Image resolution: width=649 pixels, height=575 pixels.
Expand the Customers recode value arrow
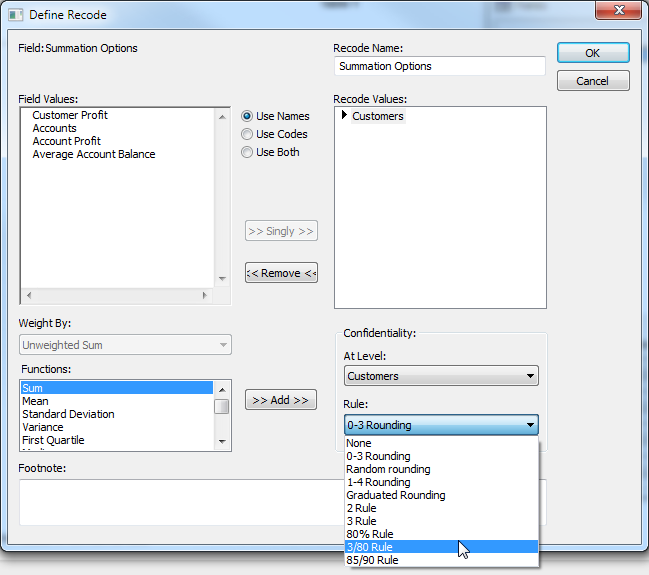click(345, 116)
